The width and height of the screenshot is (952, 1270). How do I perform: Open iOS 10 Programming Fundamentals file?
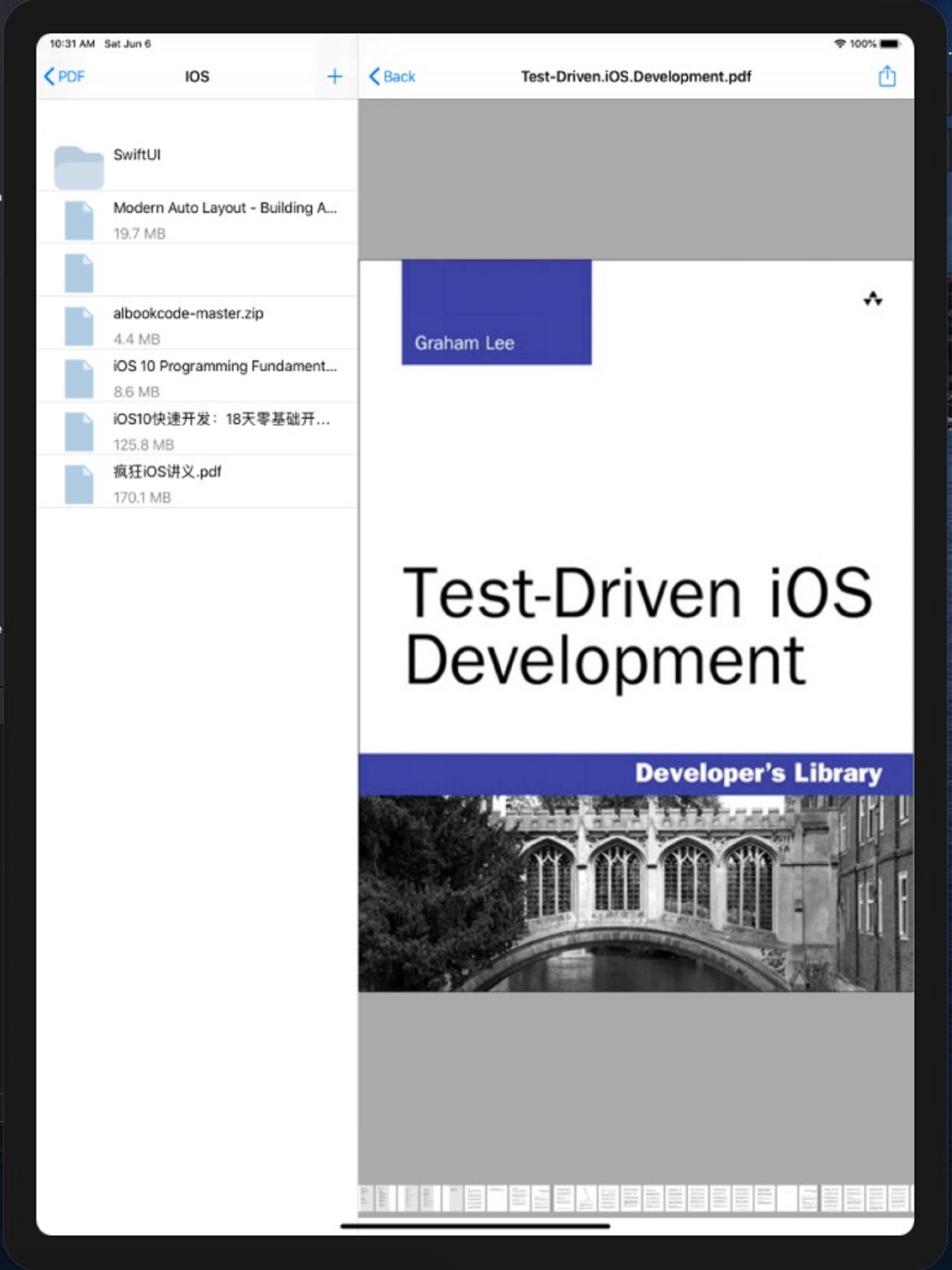(225, 366)
